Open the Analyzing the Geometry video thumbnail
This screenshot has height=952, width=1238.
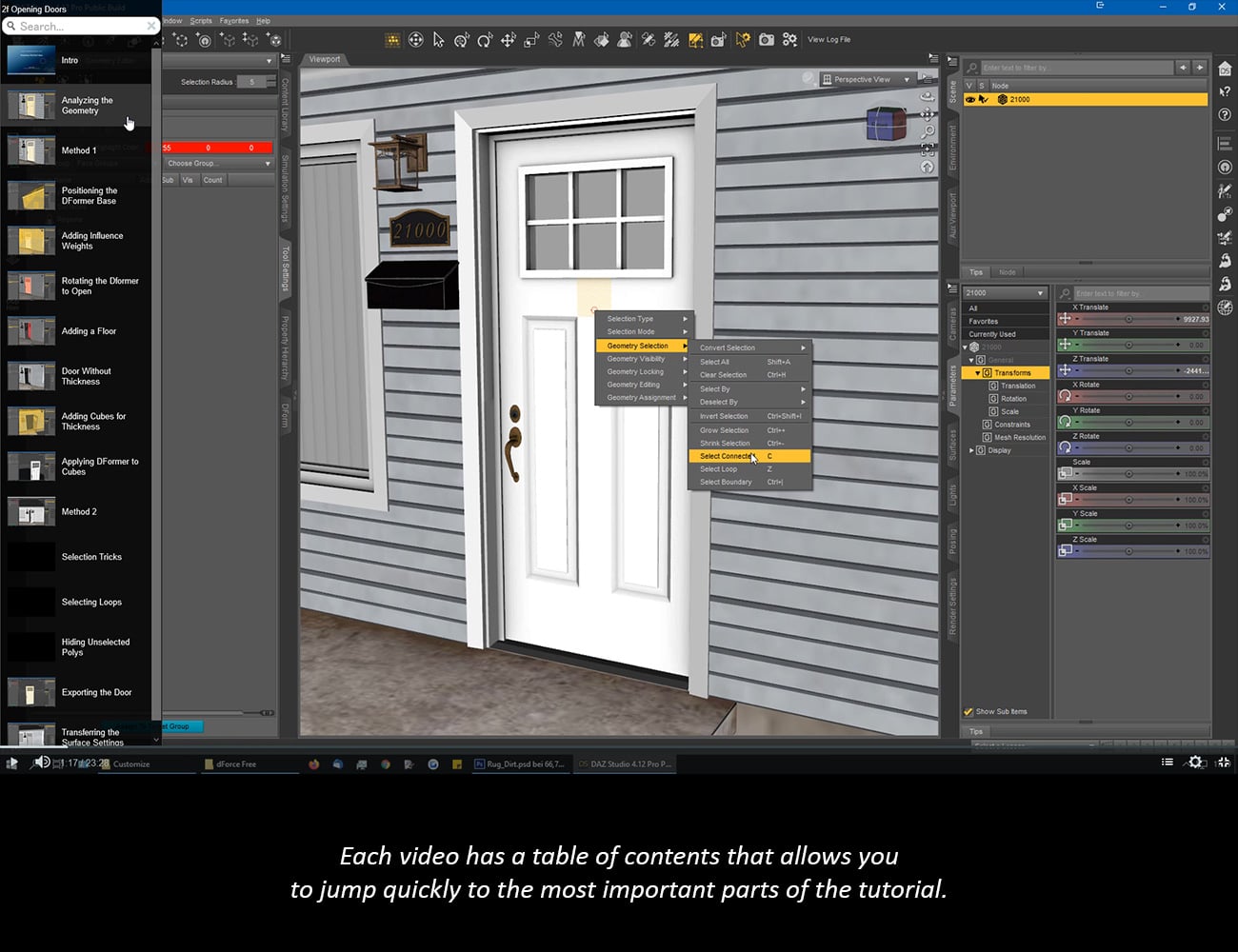click(31, 105)
